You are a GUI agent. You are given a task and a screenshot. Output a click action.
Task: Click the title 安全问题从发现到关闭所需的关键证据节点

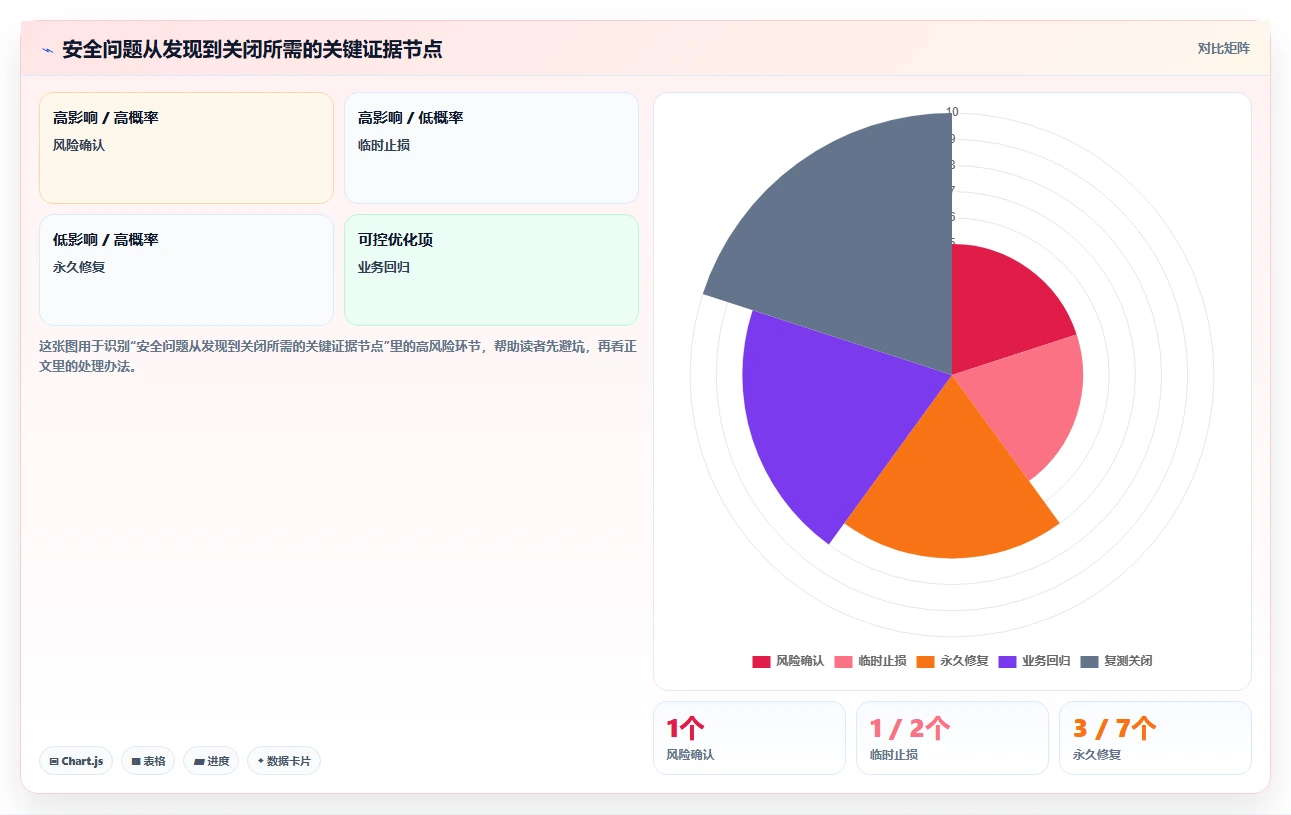(252, 49)
